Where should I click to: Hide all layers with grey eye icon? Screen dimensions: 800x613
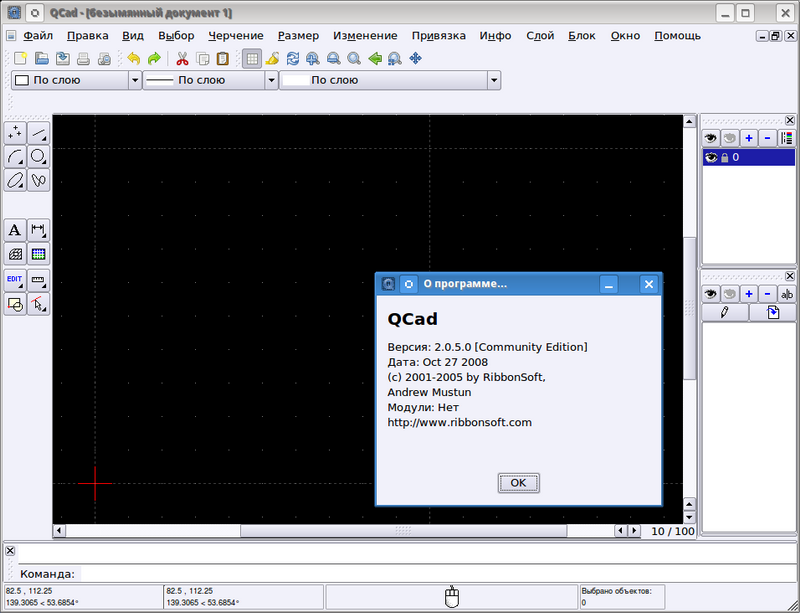[730, 138]
